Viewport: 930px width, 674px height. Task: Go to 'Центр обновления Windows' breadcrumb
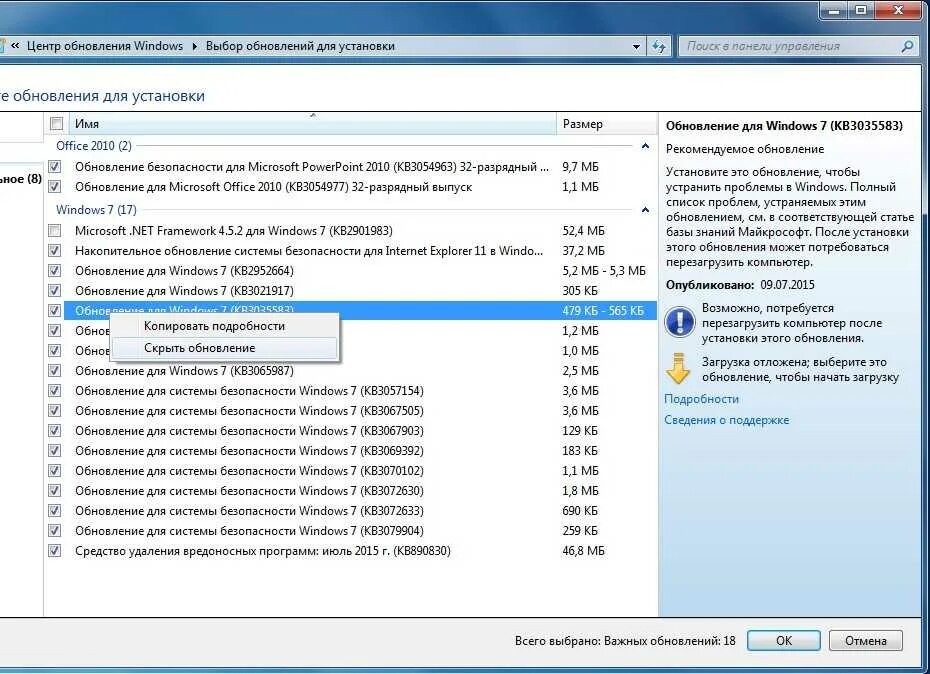click(x=105, y=46)
